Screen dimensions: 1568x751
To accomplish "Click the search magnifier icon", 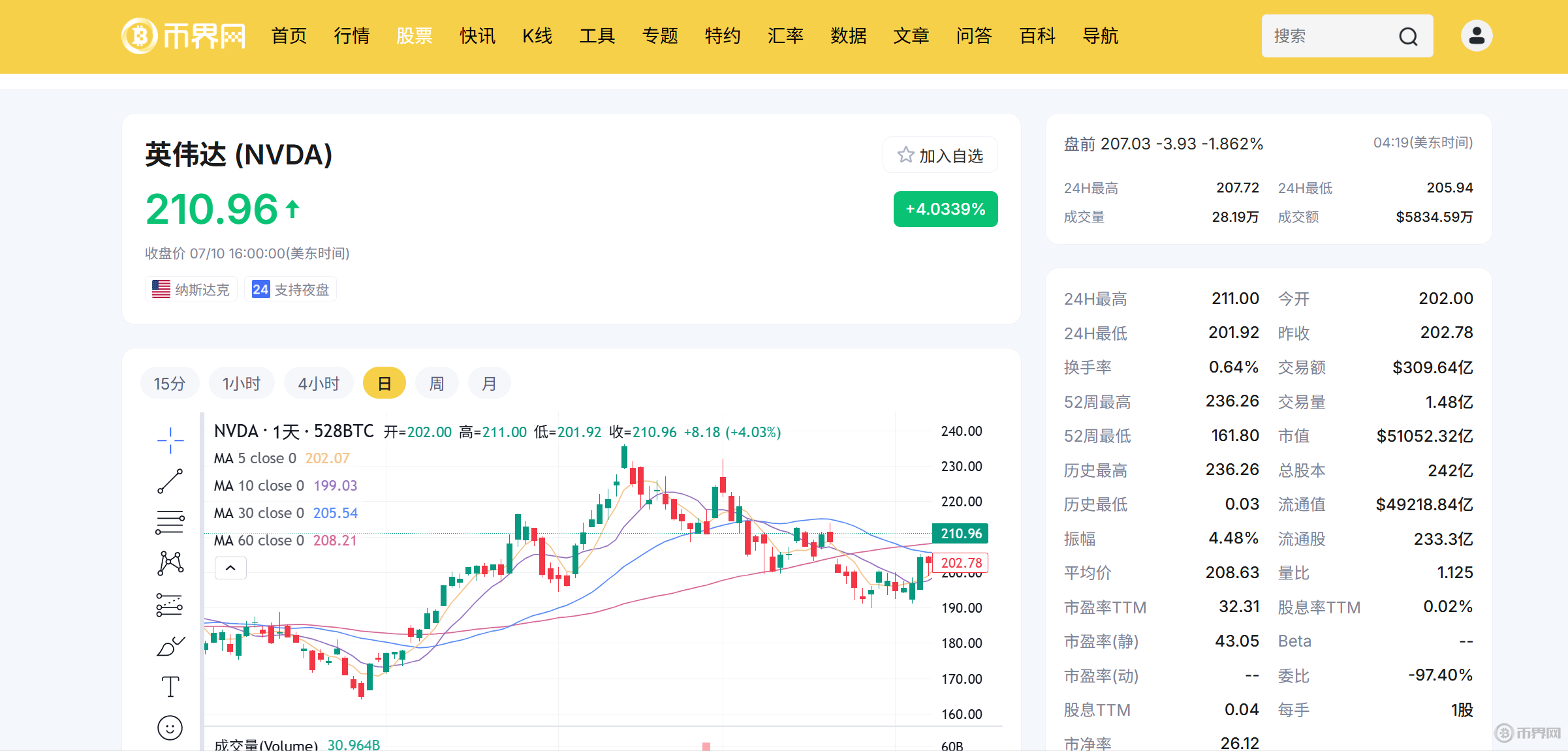I will (x=1408, y=37).
